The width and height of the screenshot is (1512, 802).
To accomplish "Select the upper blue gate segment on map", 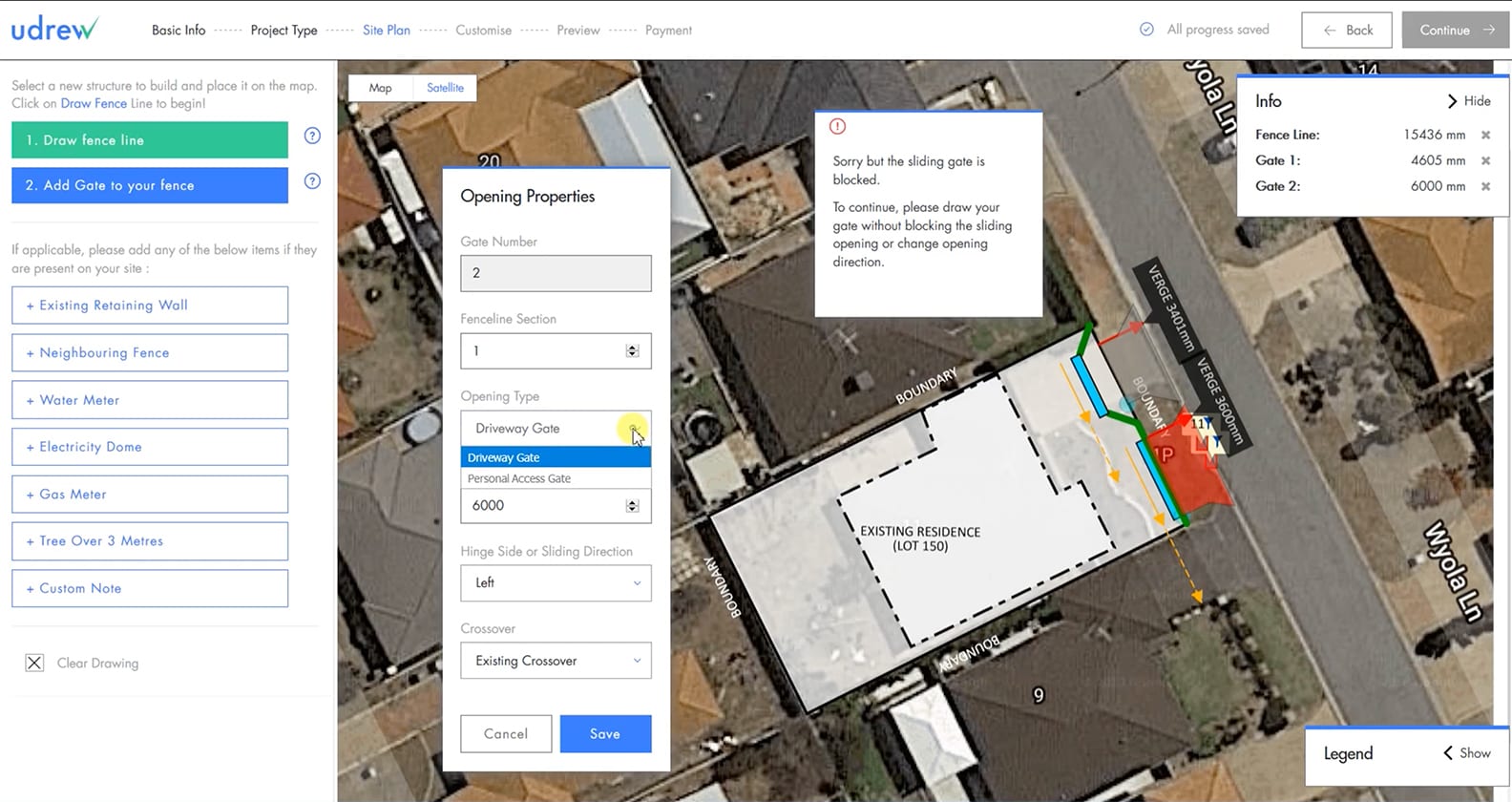I will pyautogui.click(x=1088, y=387).
